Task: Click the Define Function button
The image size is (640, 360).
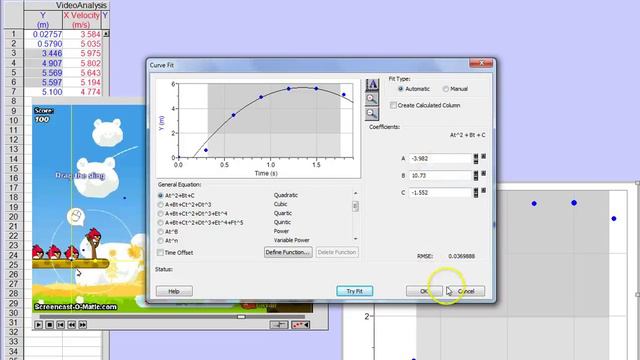Action: pyautogui.click(x=288, y=252)
